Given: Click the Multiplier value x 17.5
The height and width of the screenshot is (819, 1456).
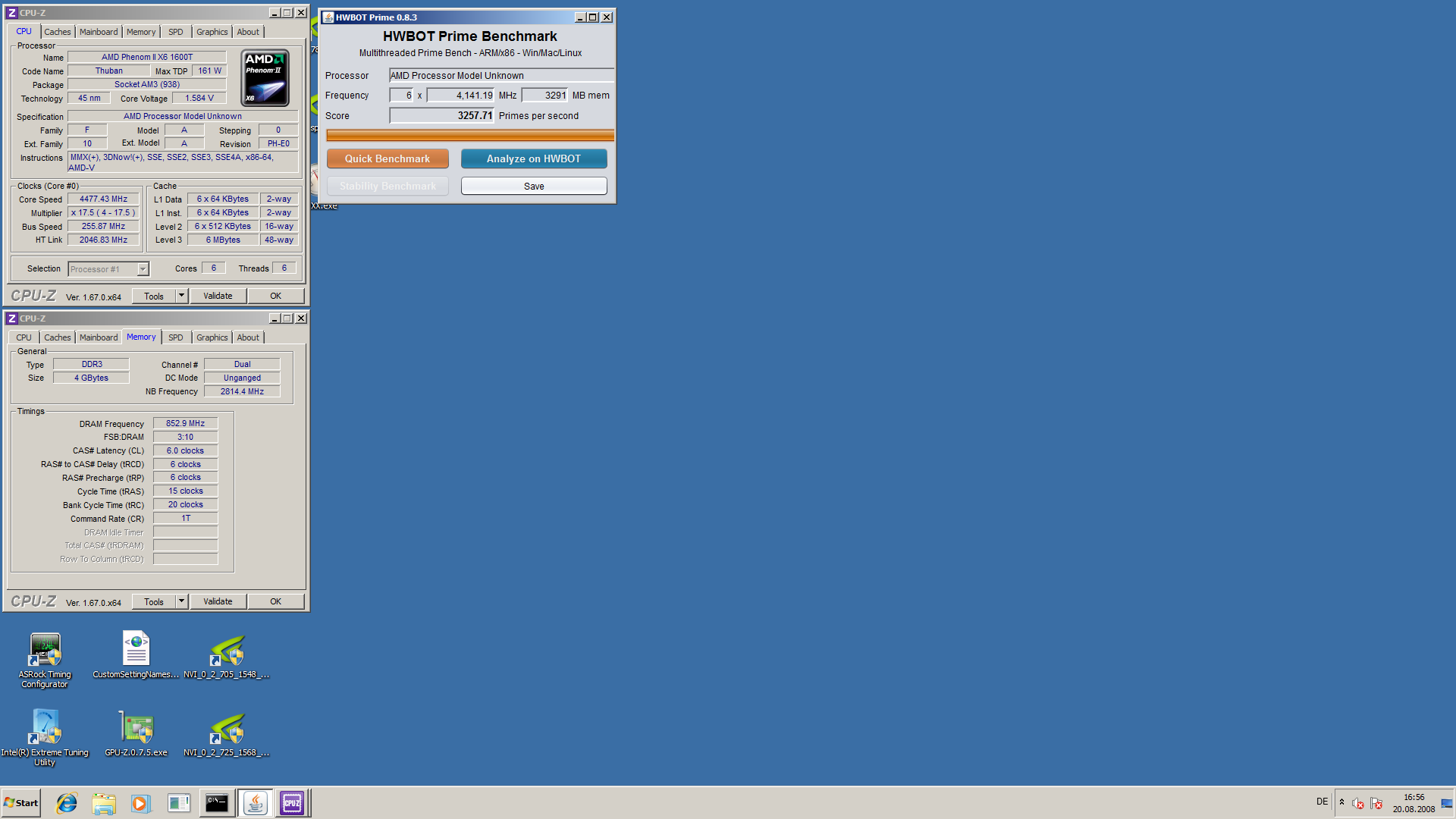Looking at the screenshot, I should pyautogui.click(x=103, y=212).
